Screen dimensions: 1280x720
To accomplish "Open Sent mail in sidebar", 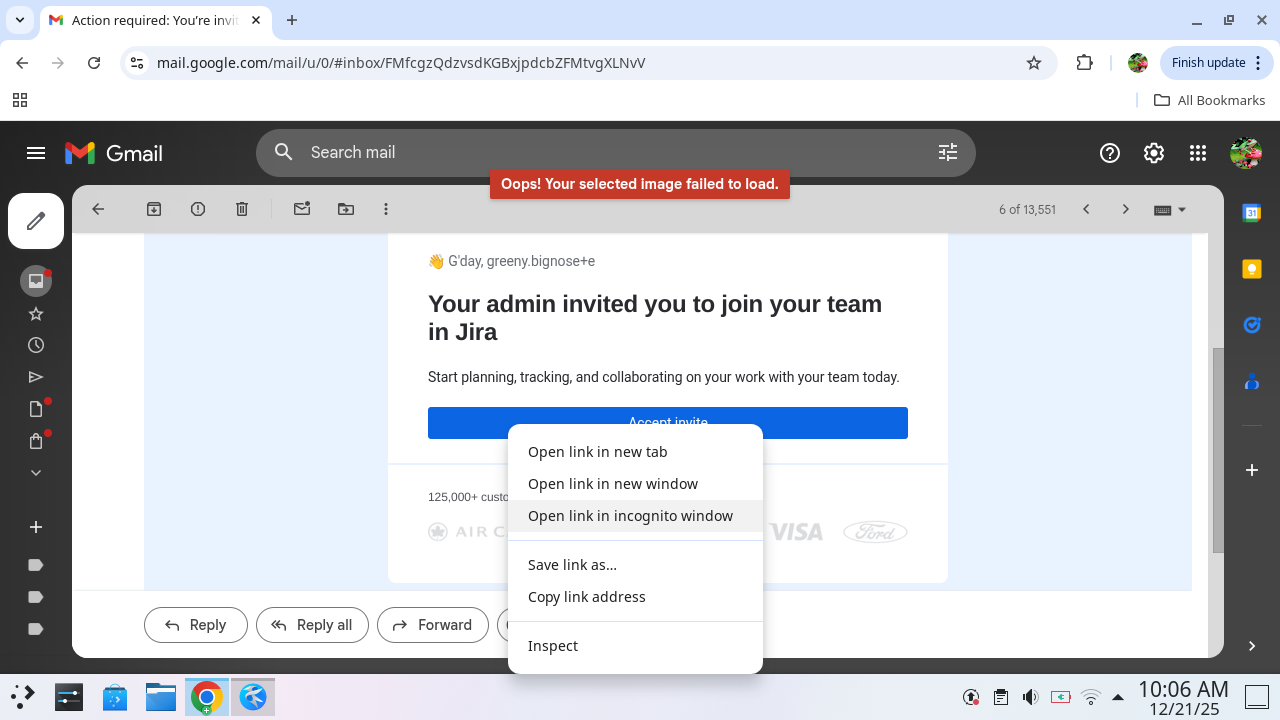I will [36, 377].
